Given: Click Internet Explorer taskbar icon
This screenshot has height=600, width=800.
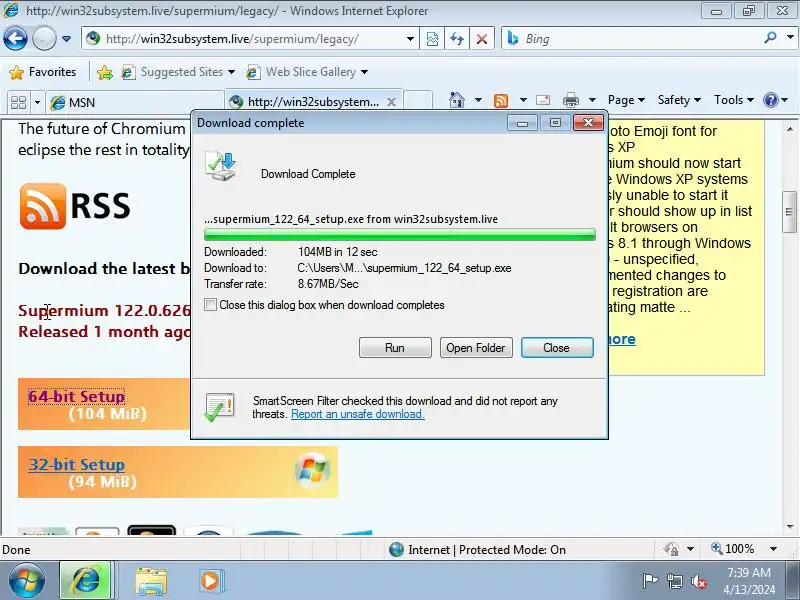Looking at the screenshot, I should click(x=86, y=581).
